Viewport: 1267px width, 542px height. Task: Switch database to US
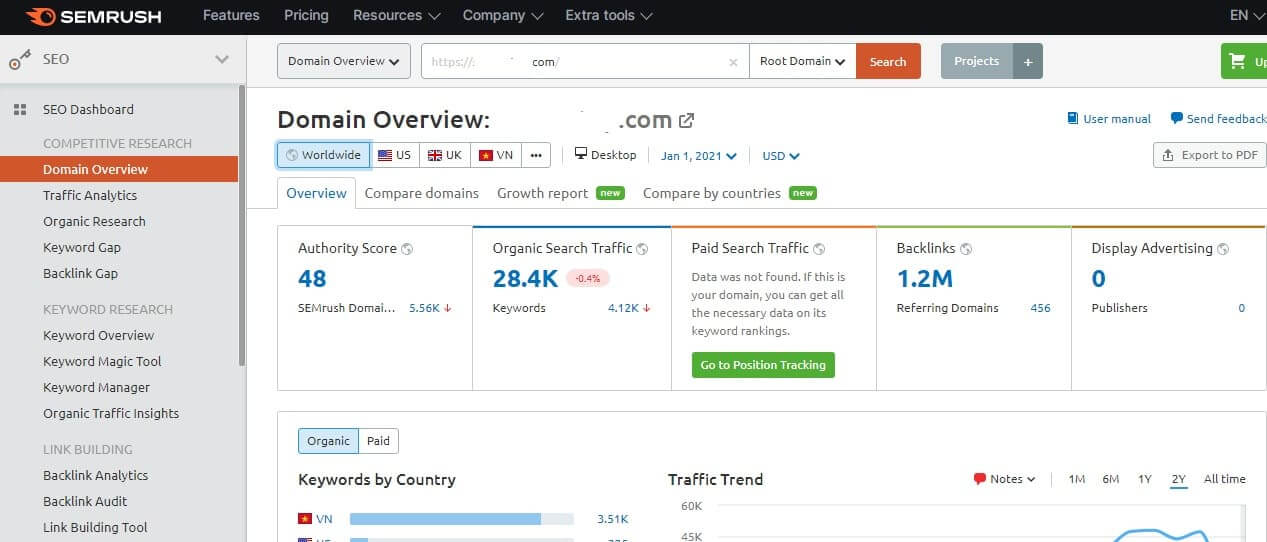(x=395, y=156)
